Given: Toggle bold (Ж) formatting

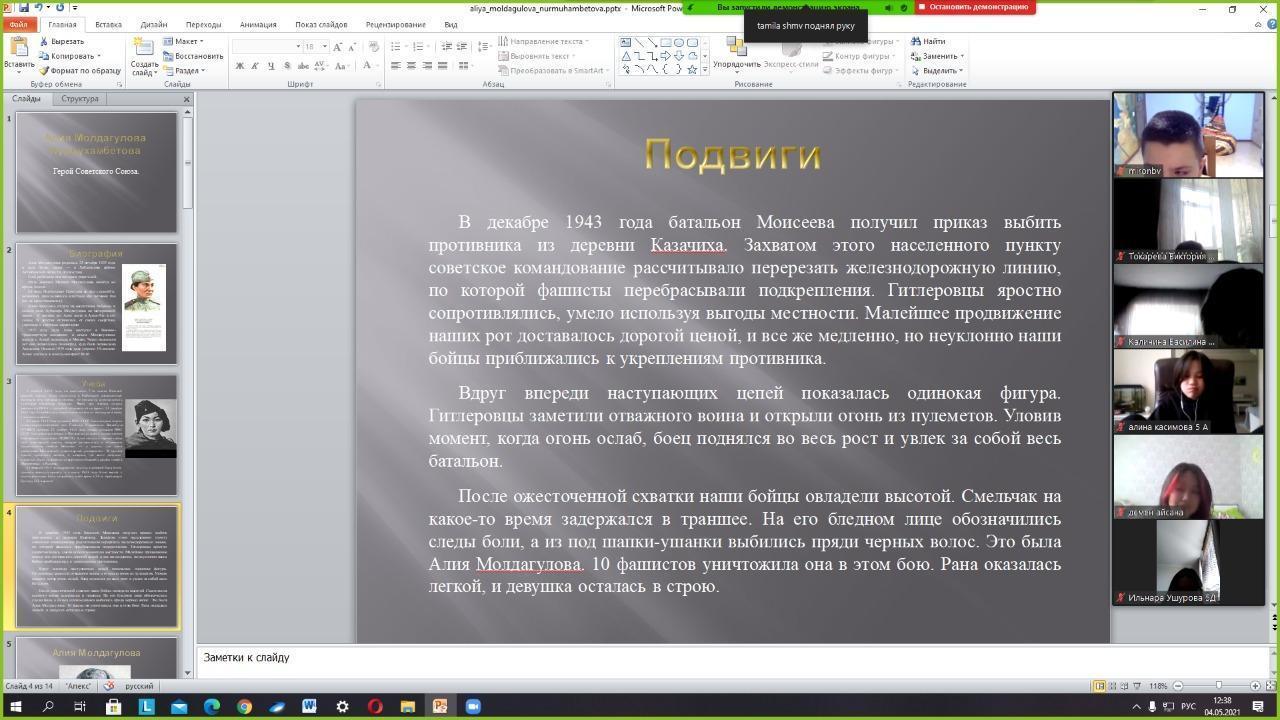Looking at the screenshot, I should pyautogui.click(x=240, y=66).
